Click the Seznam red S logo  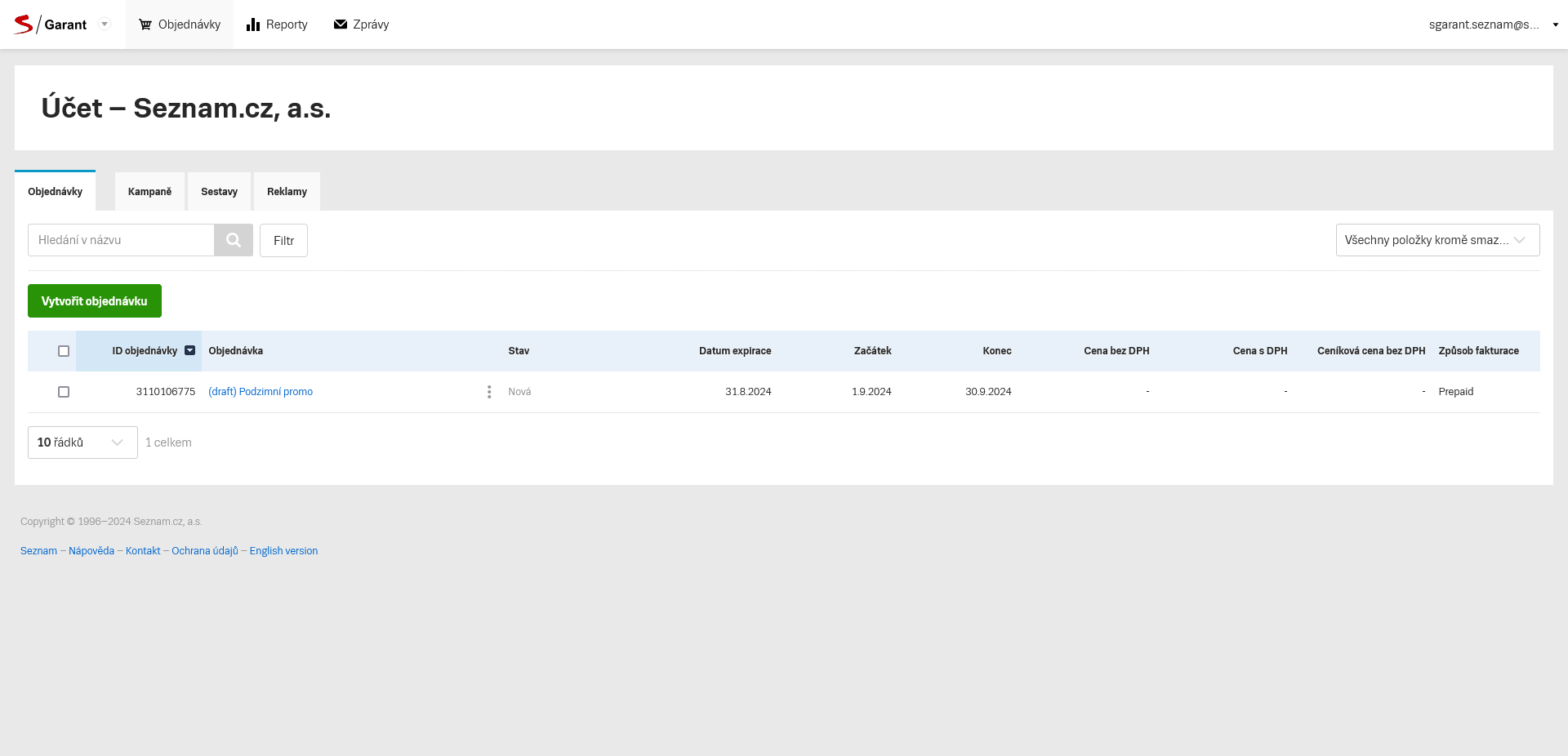24,24
